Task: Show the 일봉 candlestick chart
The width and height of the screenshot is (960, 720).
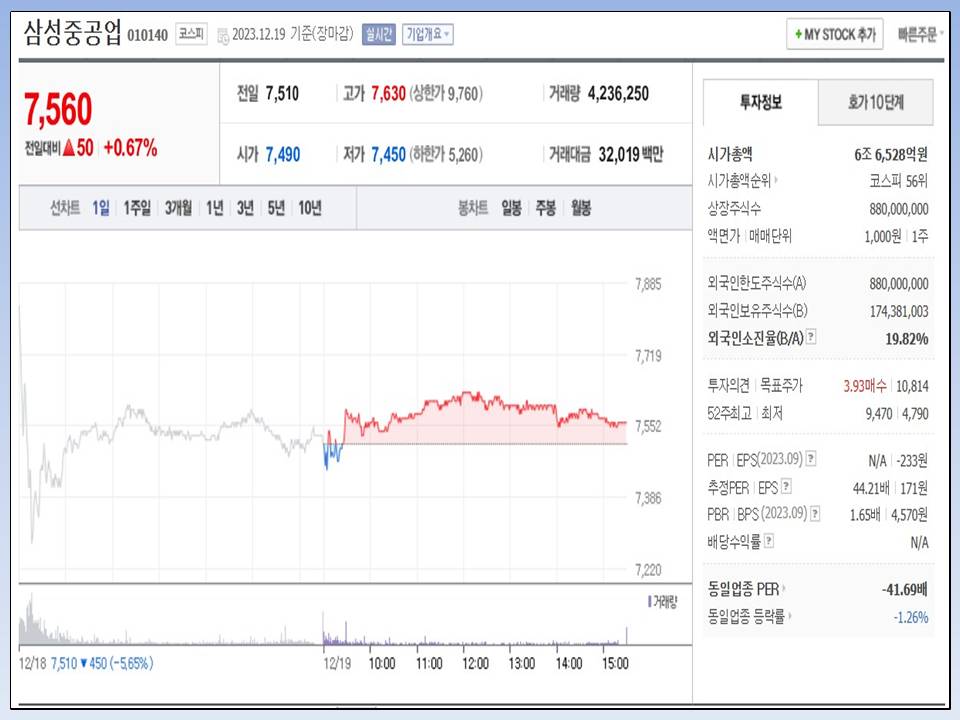Action: pos(511,208)
